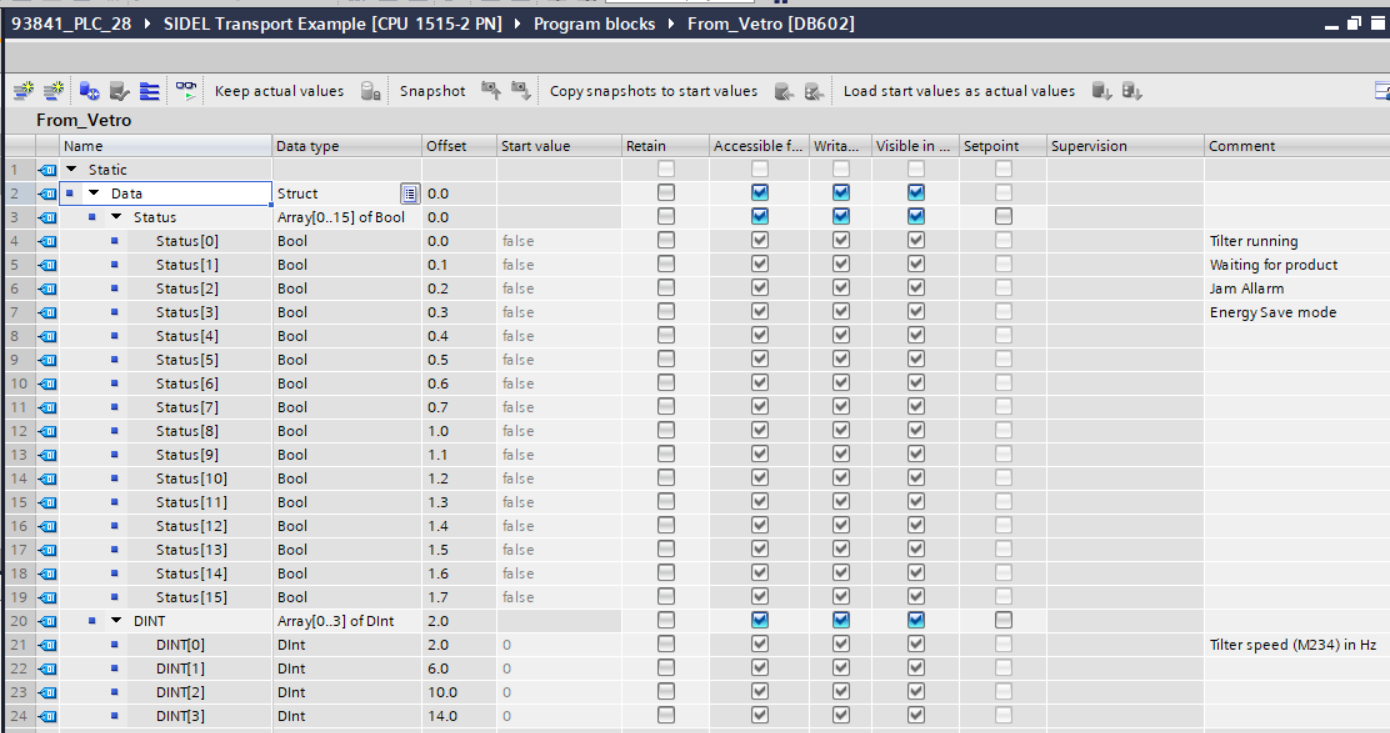Click 'Tilter speed (M234) in Hz' comment
The height and width of the screenshot is (733, 1390).
[x=1297, y=645]
